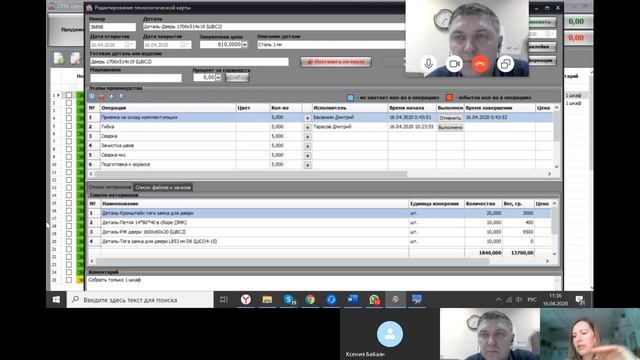The image size is (640, 360).
Task: Open the quantity dropdown in first operation row
Action: (307, 118)
